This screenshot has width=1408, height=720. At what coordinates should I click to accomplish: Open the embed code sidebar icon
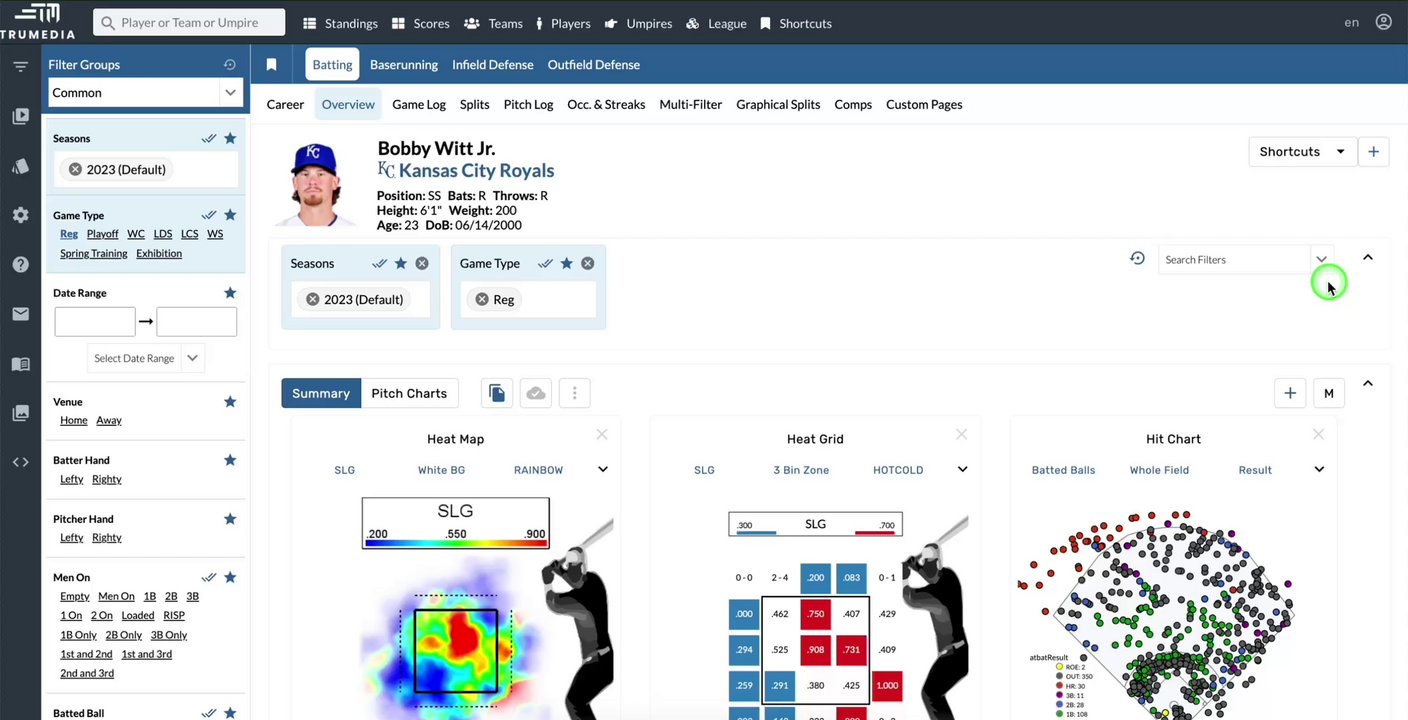pyautogui.click(x=20, y=462)
